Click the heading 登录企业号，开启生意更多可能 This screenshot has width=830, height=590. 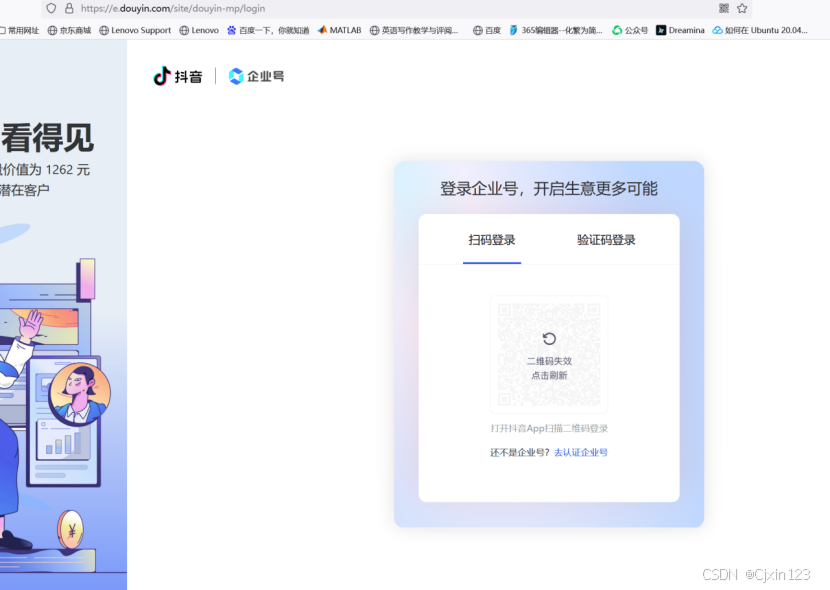549,188
